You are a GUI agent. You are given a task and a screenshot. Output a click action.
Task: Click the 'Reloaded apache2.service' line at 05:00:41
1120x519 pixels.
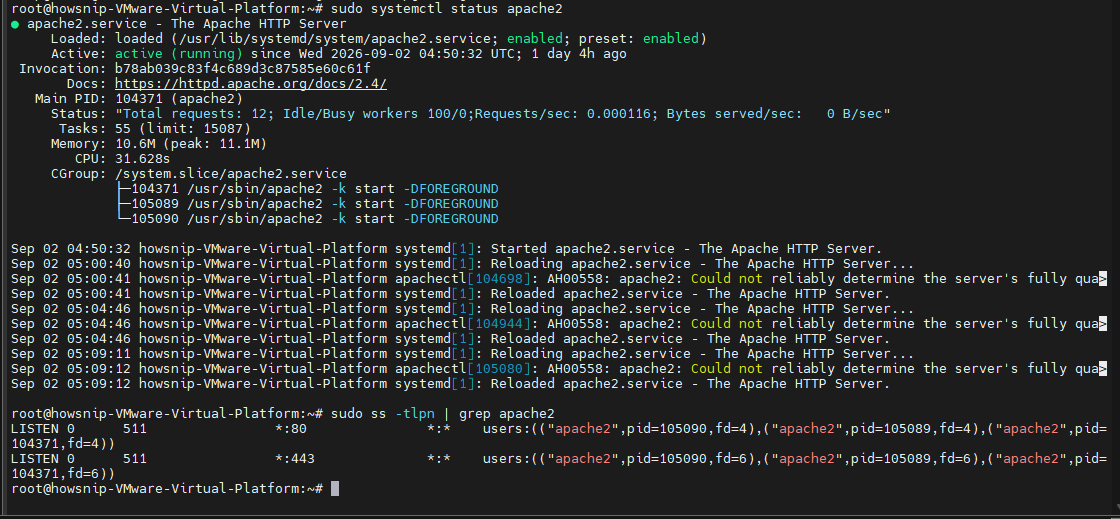click(x=451, y=293)
